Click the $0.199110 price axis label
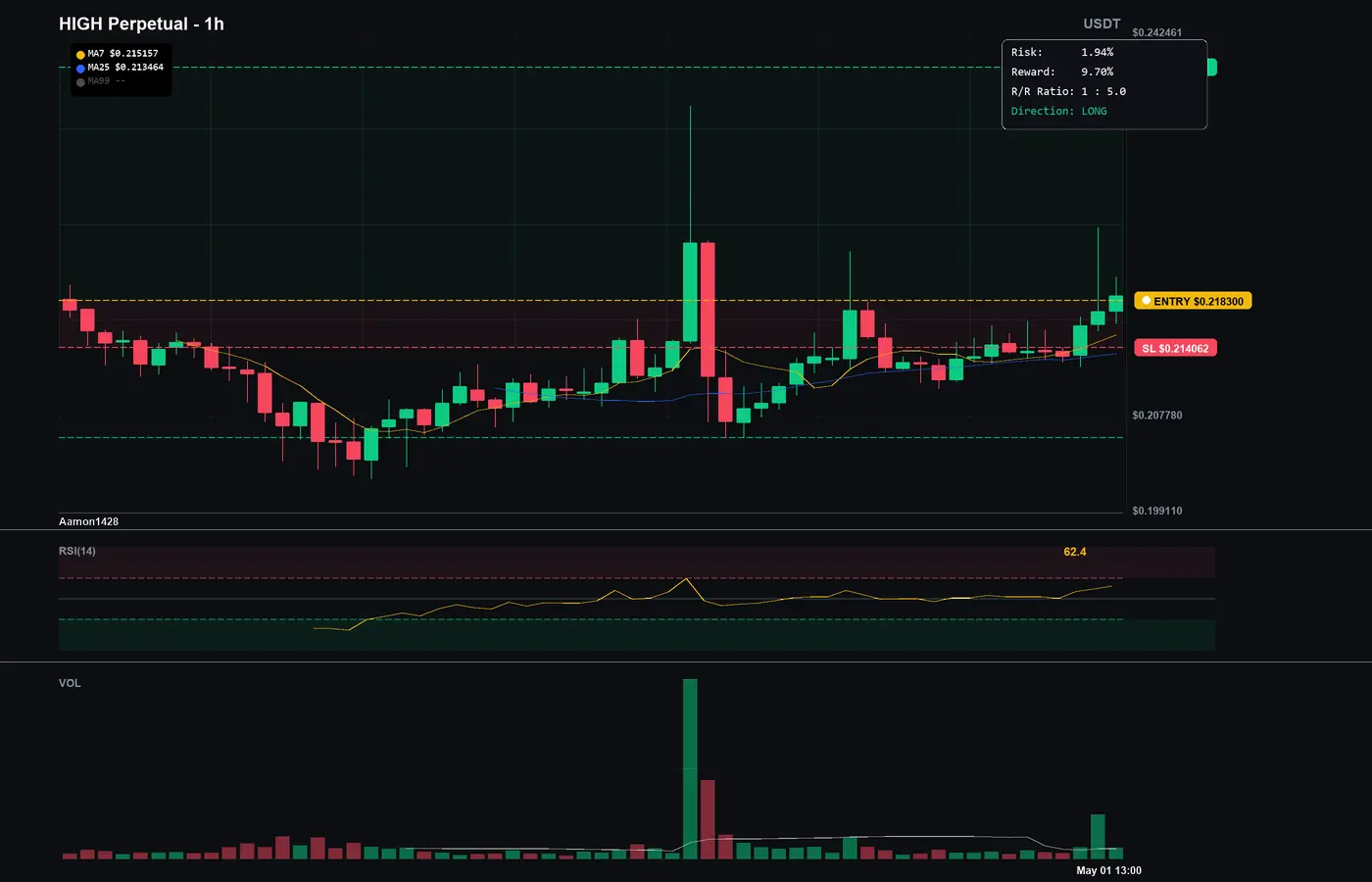This screenshot has height=882, width=1372. 1156,511
